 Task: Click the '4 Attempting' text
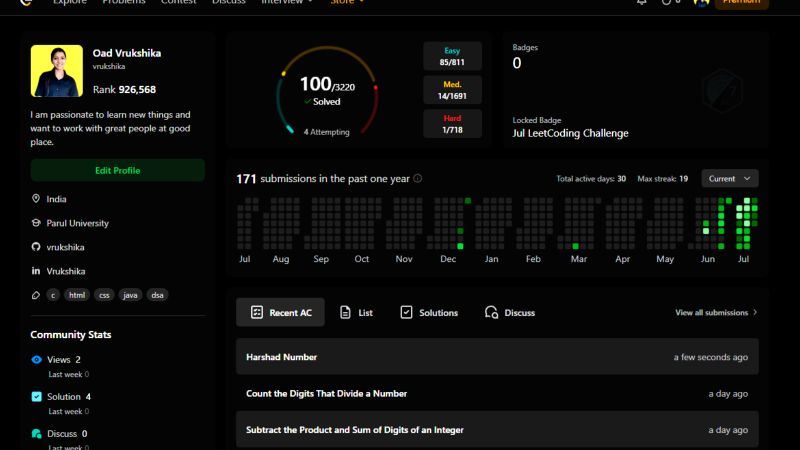[x=327, y=132]
